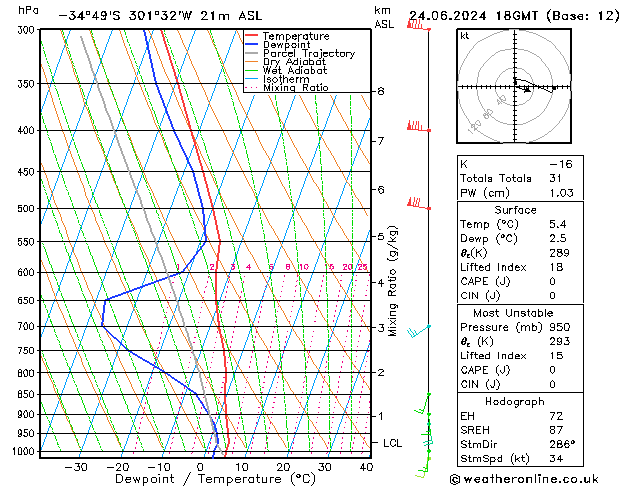The width and height of the screenshot is (629, 486).
Task: Click the '40' temperature axis label
Action: [x=366, y=468]
